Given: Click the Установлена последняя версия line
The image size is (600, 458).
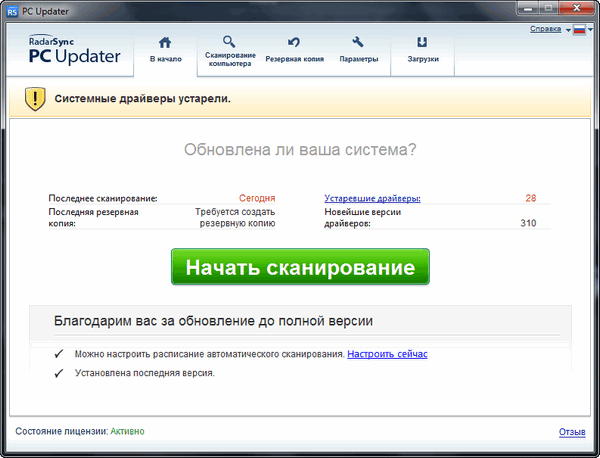Looking at the screenshot, I should tap(145, 373).
